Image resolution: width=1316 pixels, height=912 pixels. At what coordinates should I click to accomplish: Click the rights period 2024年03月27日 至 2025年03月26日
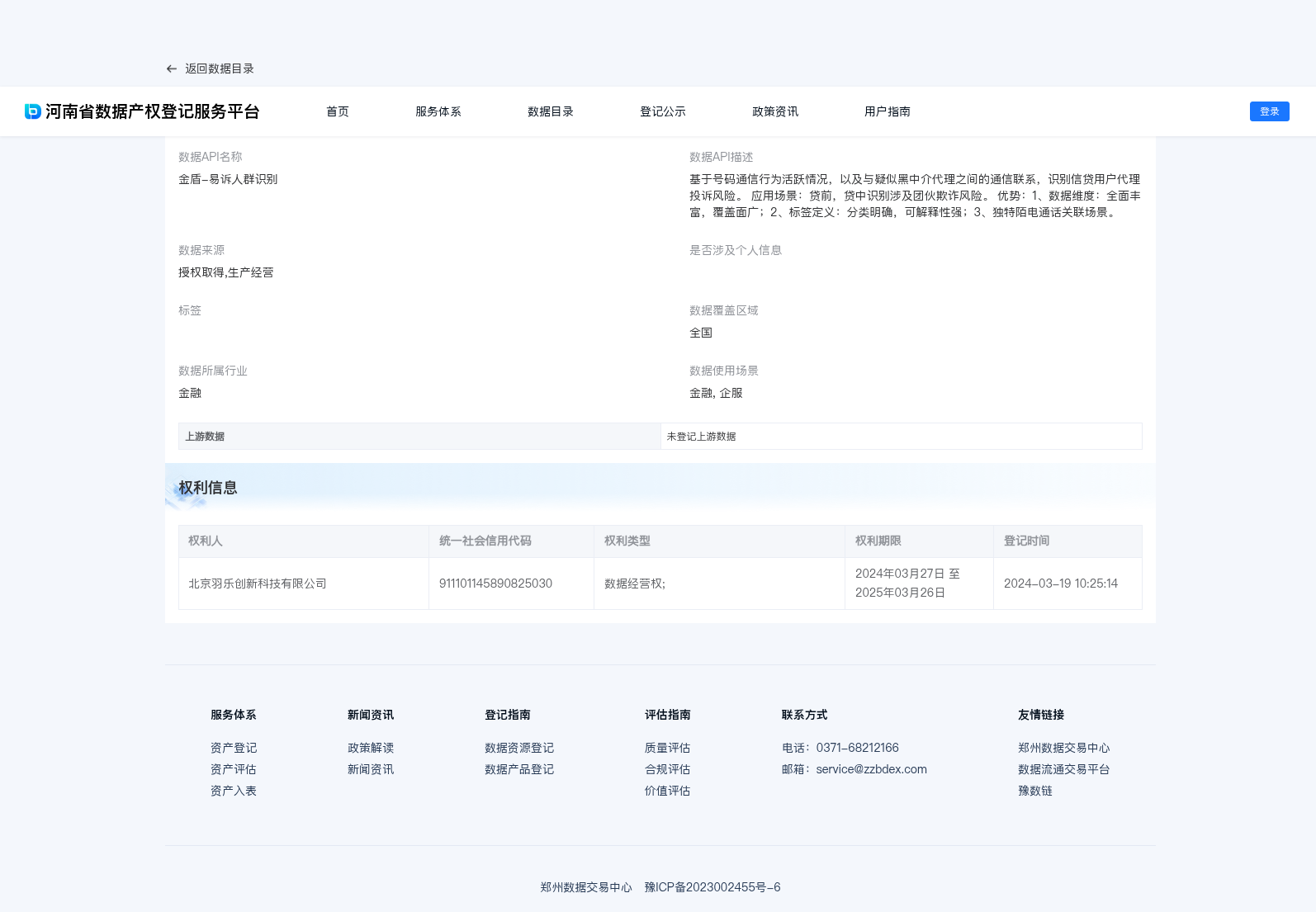pos(907,584)
